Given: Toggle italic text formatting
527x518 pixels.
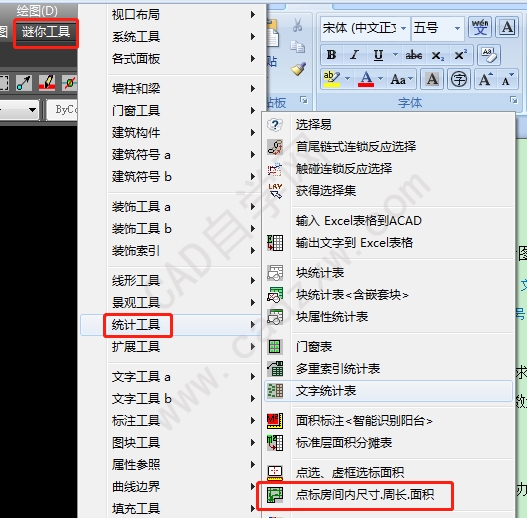Looking at the screenshot, I should (354, 55).
